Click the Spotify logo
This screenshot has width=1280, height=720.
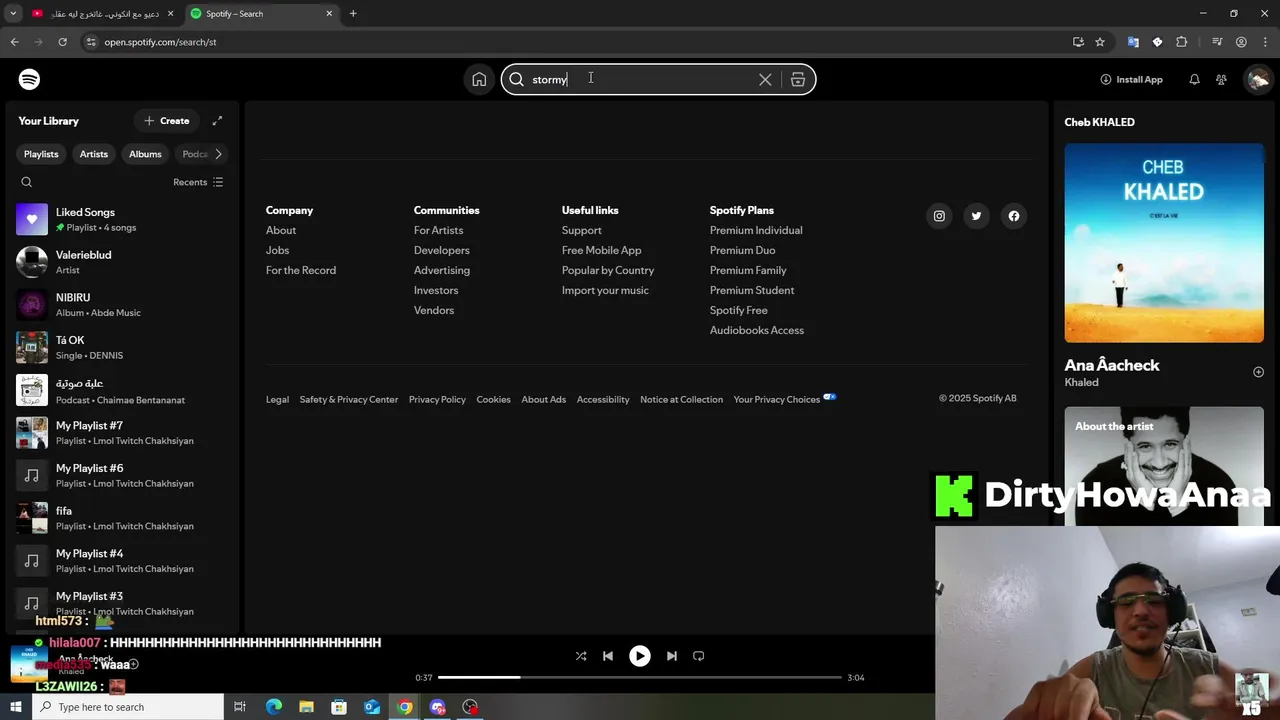(x=29, y=79)
